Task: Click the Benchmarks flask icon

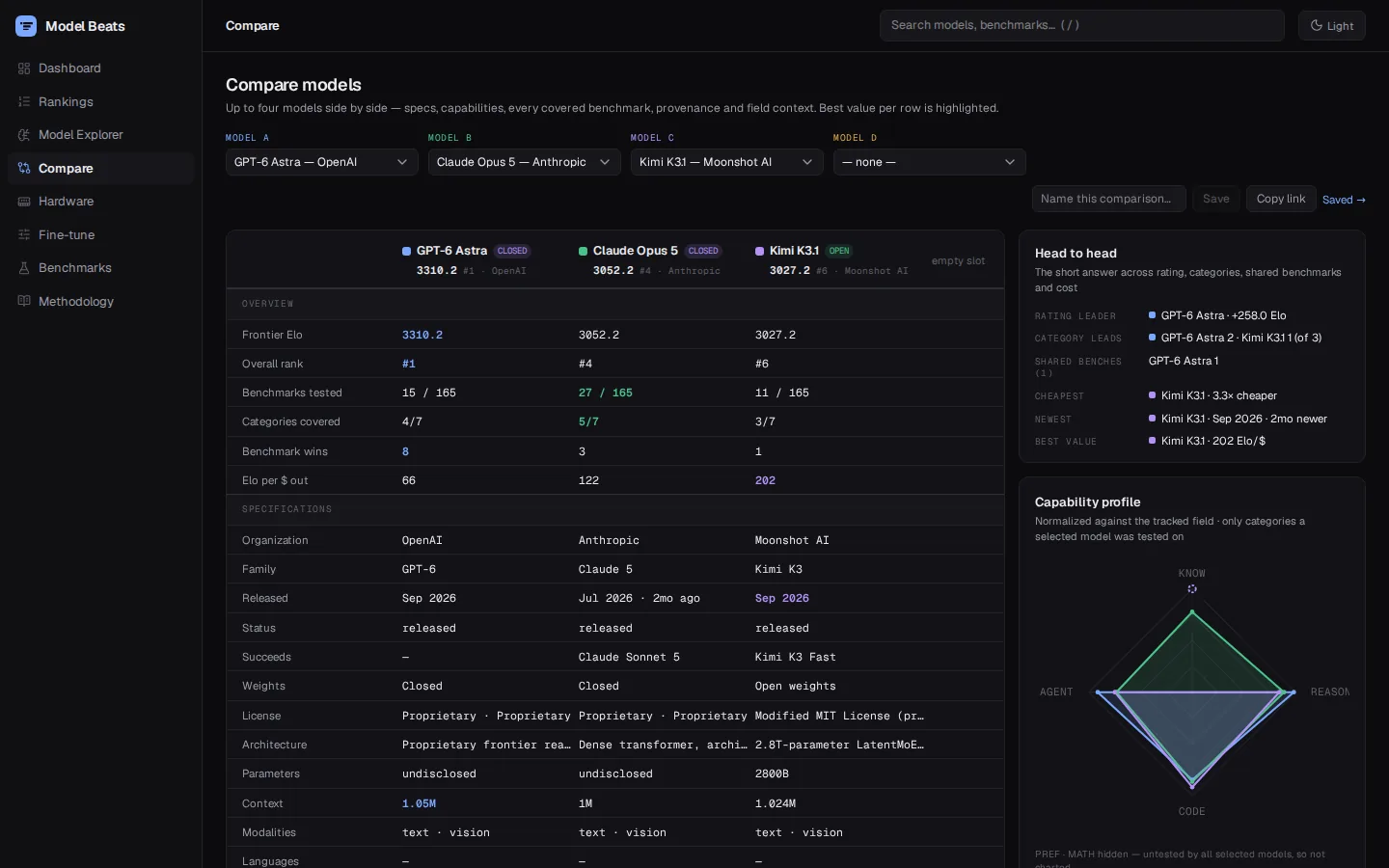Action: coord(24,268)
